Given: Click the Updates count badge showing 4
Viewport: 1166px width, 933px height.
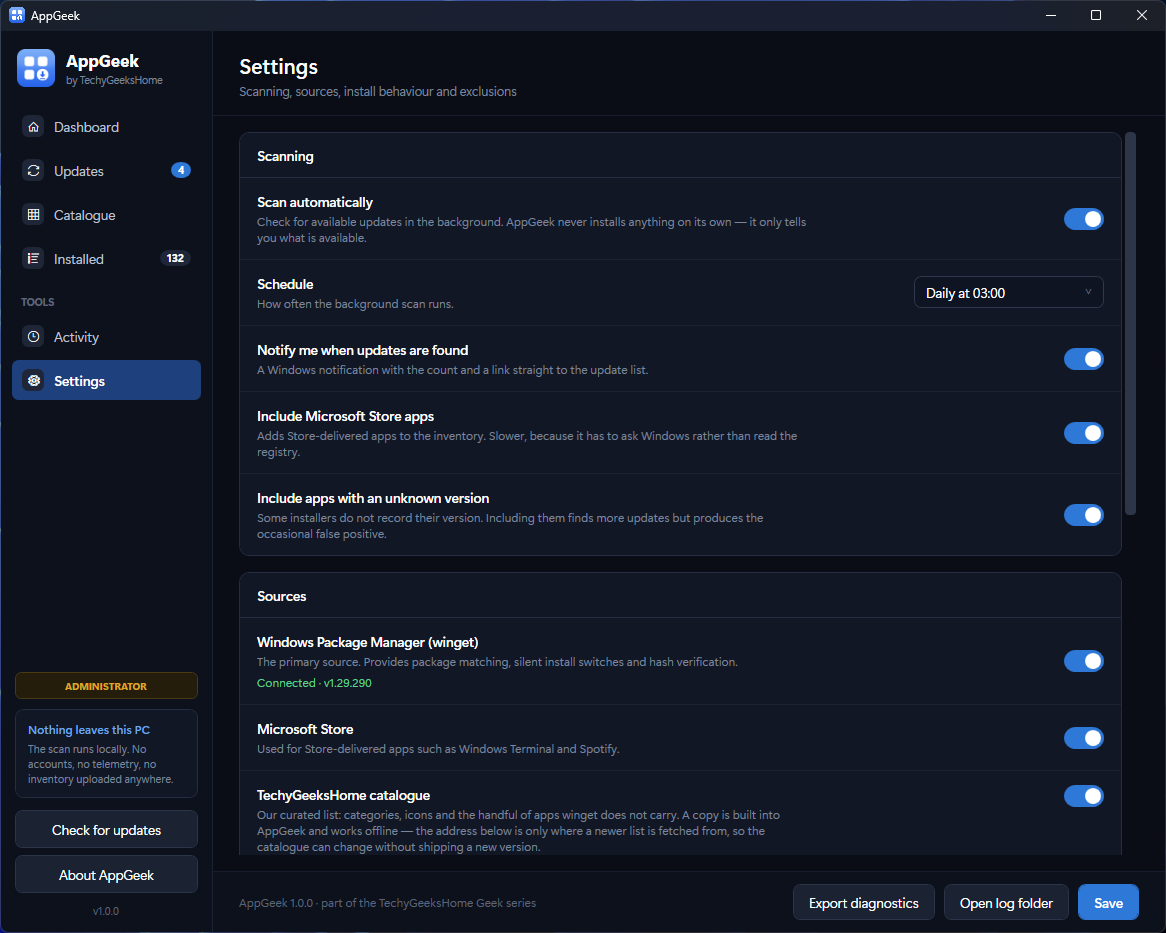Looking at the screenshot, I should [x=181, y=170].
